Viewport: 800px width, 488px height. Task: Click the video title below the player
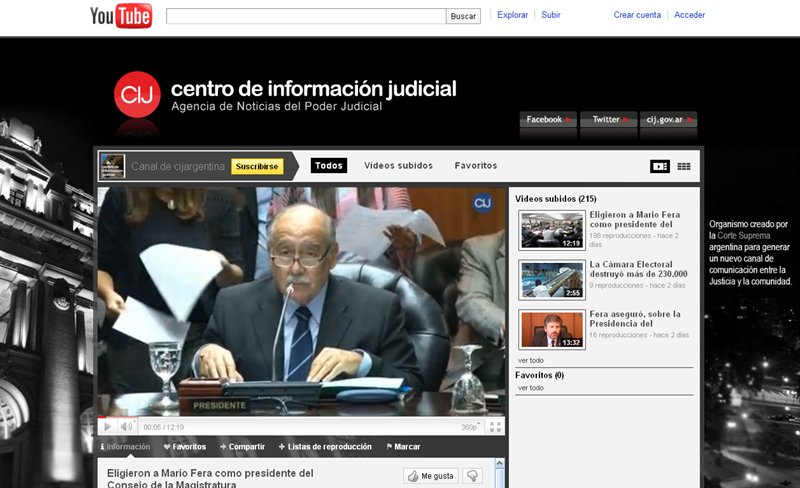tap(210, 478)
